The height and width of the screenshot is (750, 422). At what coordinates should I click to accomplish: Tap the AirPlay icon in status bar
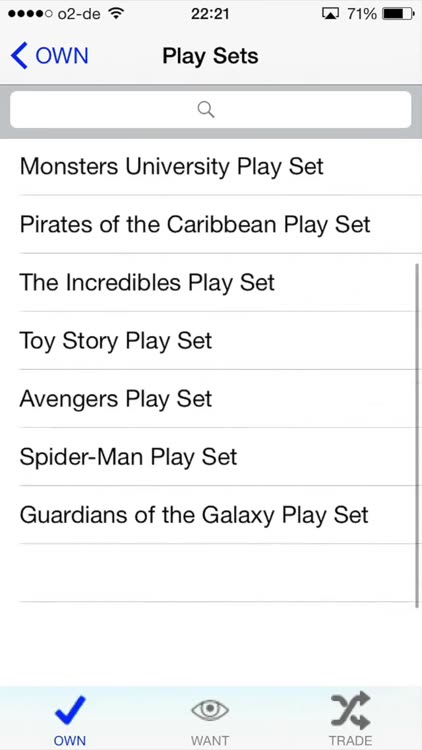coord(331,15)
